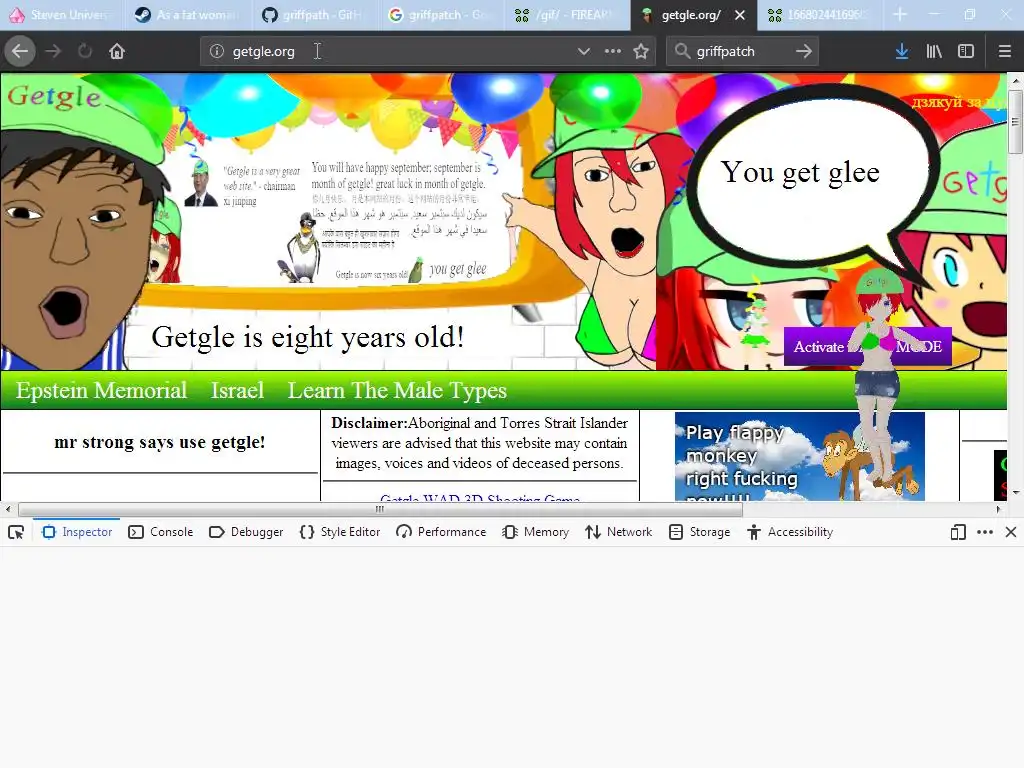This screenshot has height=768, width=1024.
Task: Switch to the griffpath GitHub tab
Action: pos(314,14)
